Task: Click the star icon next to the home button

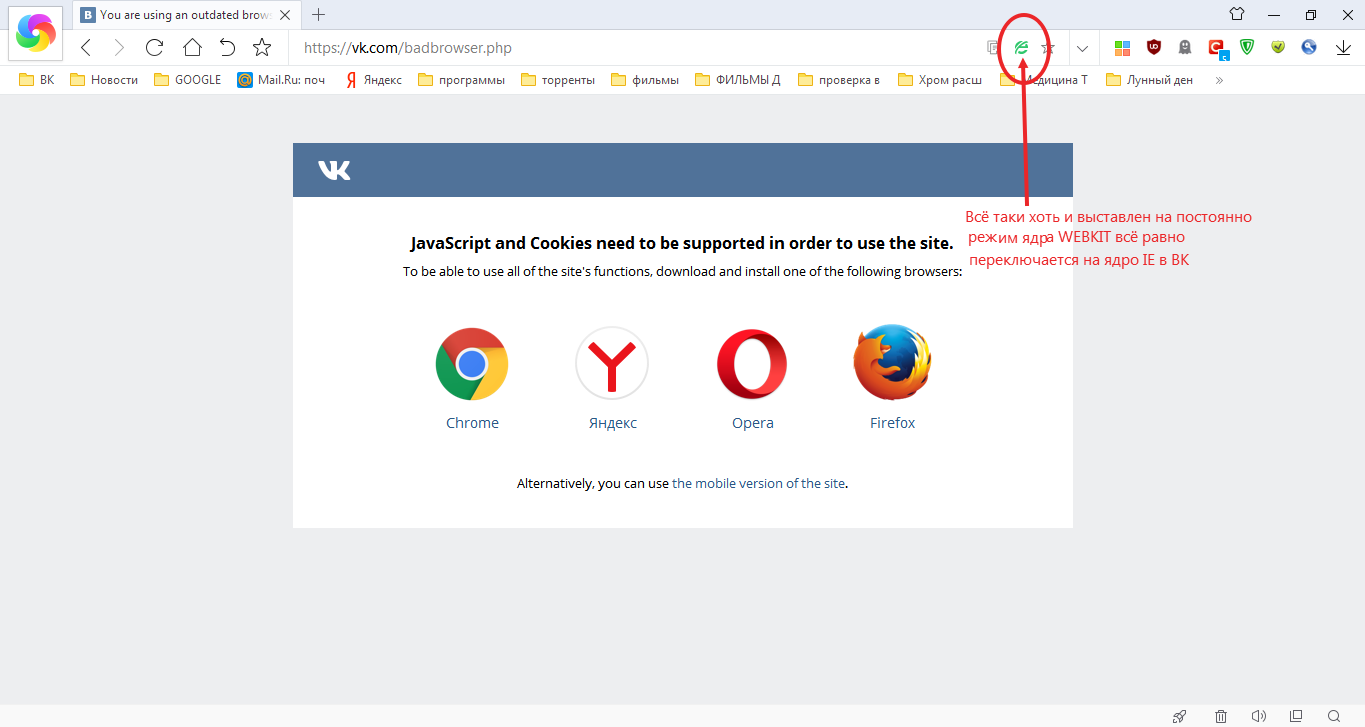Action: click(x=262, y=47)
